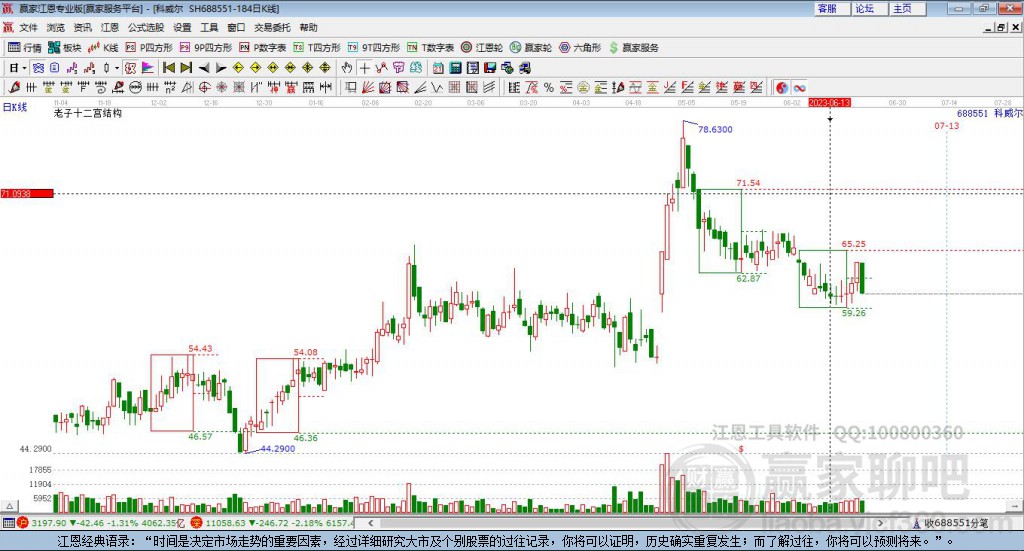Click the chart scrollbar right arrow
The width and height of the screenshot is (1024, 551).
[880, 523]
